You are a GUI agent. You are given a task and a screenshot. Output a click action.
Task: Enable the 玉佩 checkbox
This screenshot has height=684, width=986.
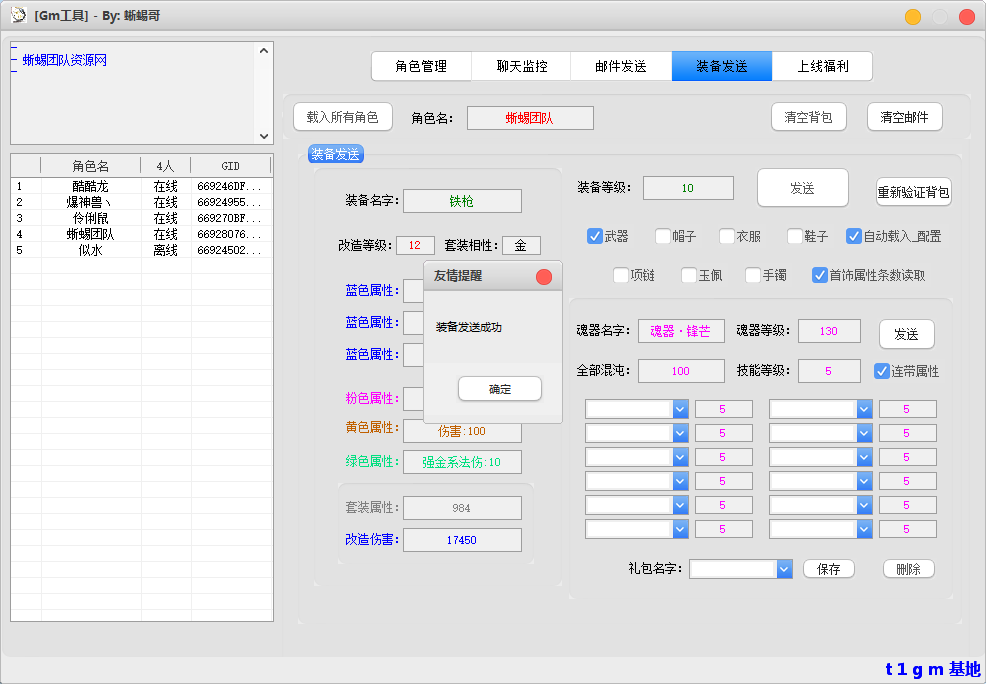pos(689,275)
